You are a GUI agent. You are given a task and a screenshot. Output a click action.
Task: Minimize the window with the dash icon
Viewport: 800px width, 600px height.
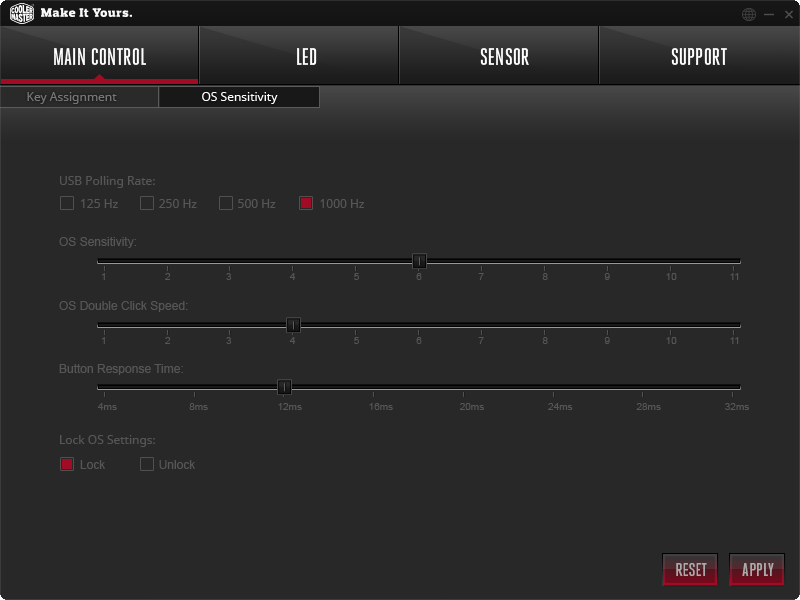(769, 15)
